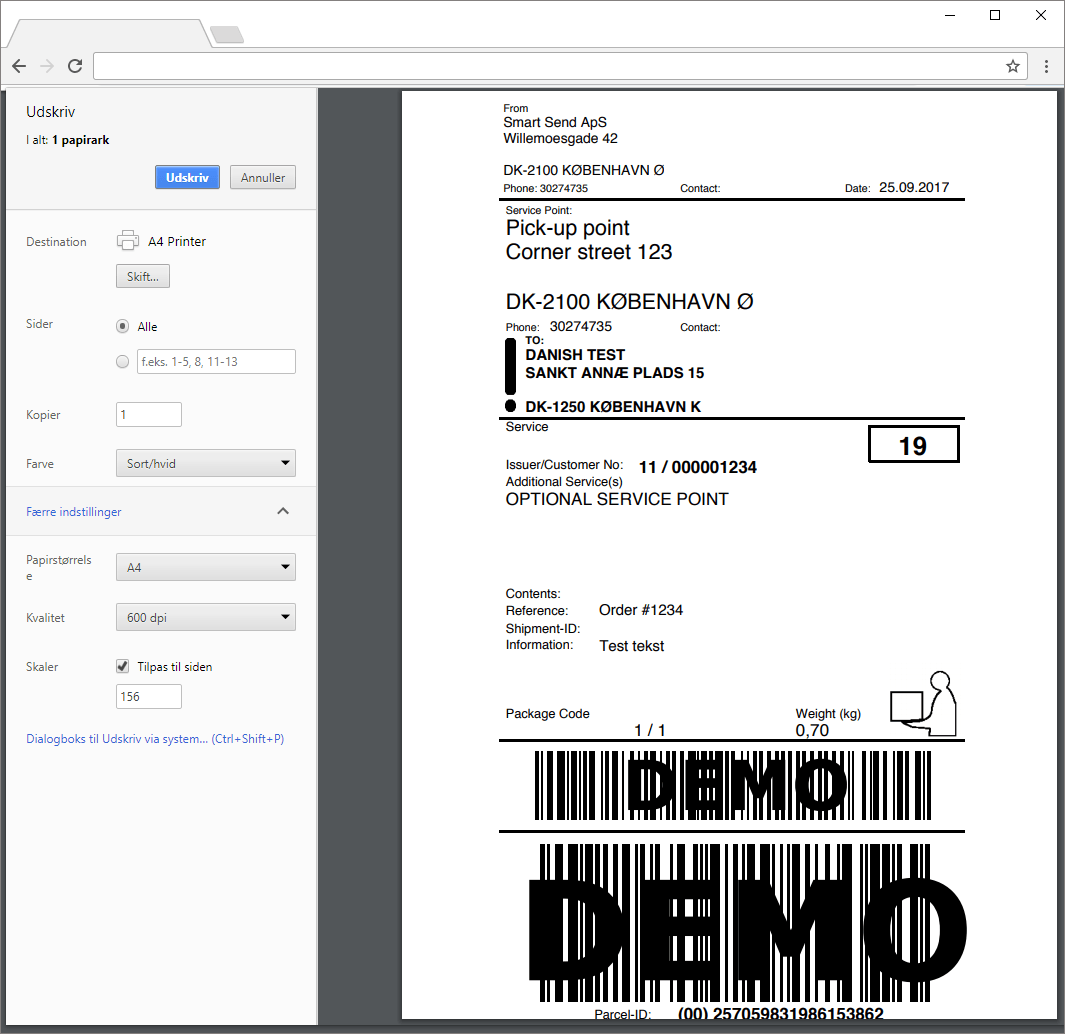Click the large DEMO barcode in preview
Image resolution: width=1065 pixels, height=1034 pixels.
click(x=747, y=923)
